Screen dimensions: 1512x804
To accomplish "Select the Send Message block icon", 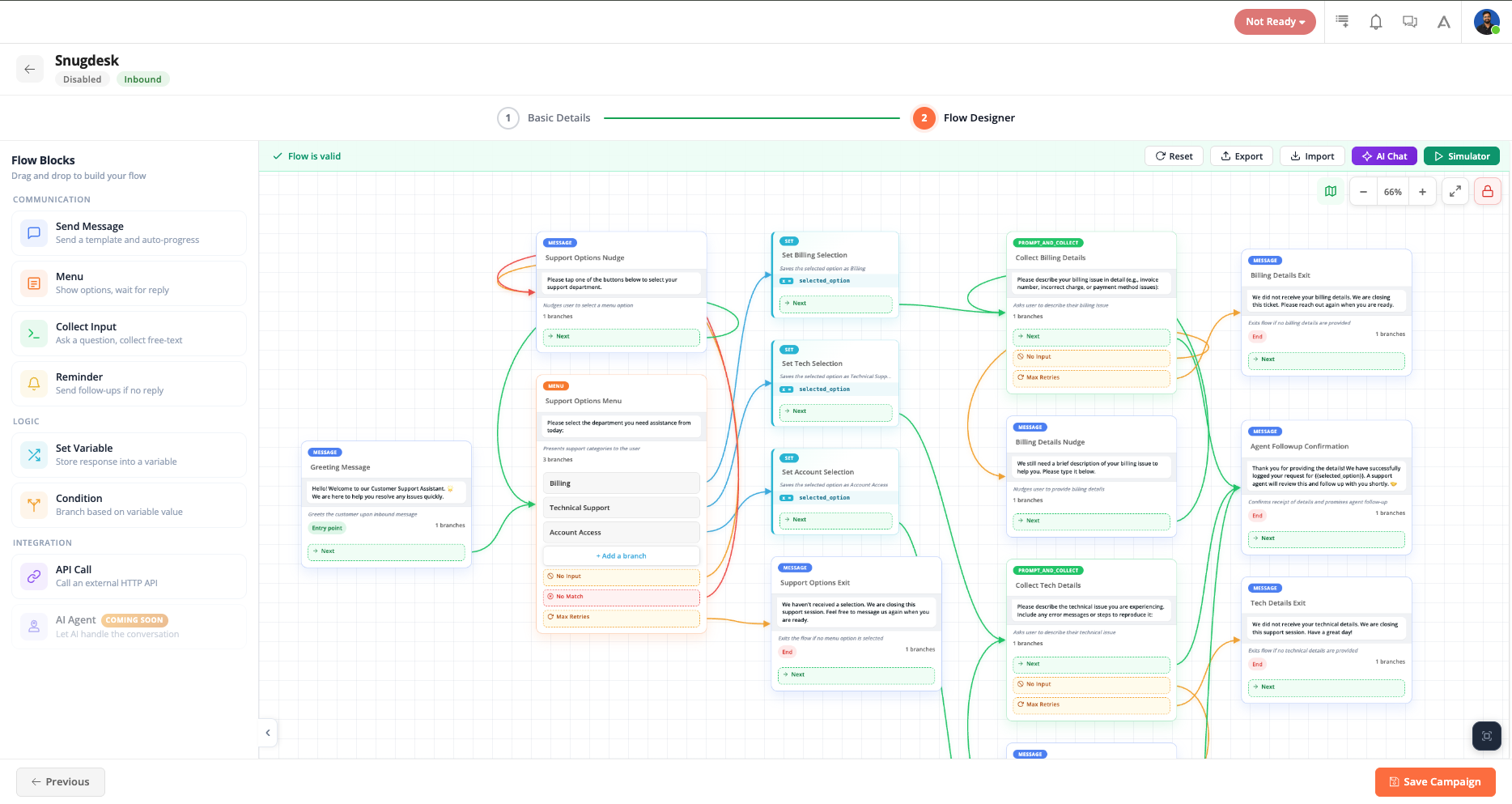I will pos(34,233).
